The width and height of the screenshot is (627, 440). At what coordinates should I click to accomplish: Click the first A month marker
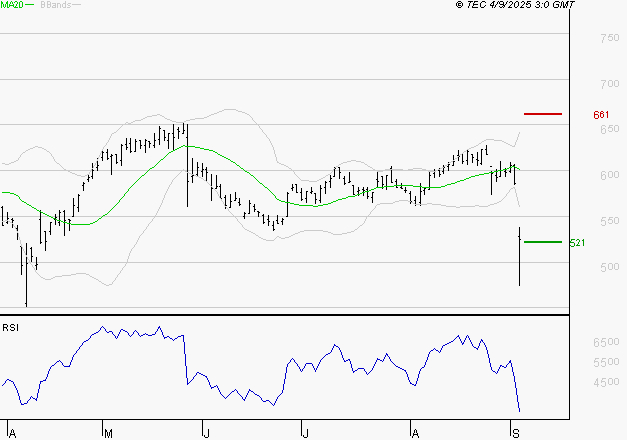(11, 432)
